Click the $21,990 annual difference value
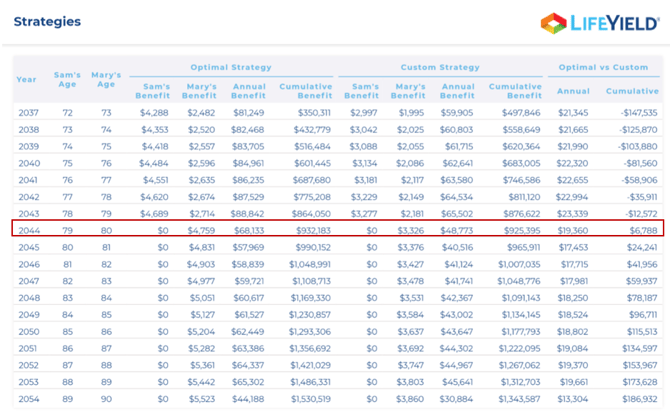The image size is (670, 415). click(x=573, y=147)
